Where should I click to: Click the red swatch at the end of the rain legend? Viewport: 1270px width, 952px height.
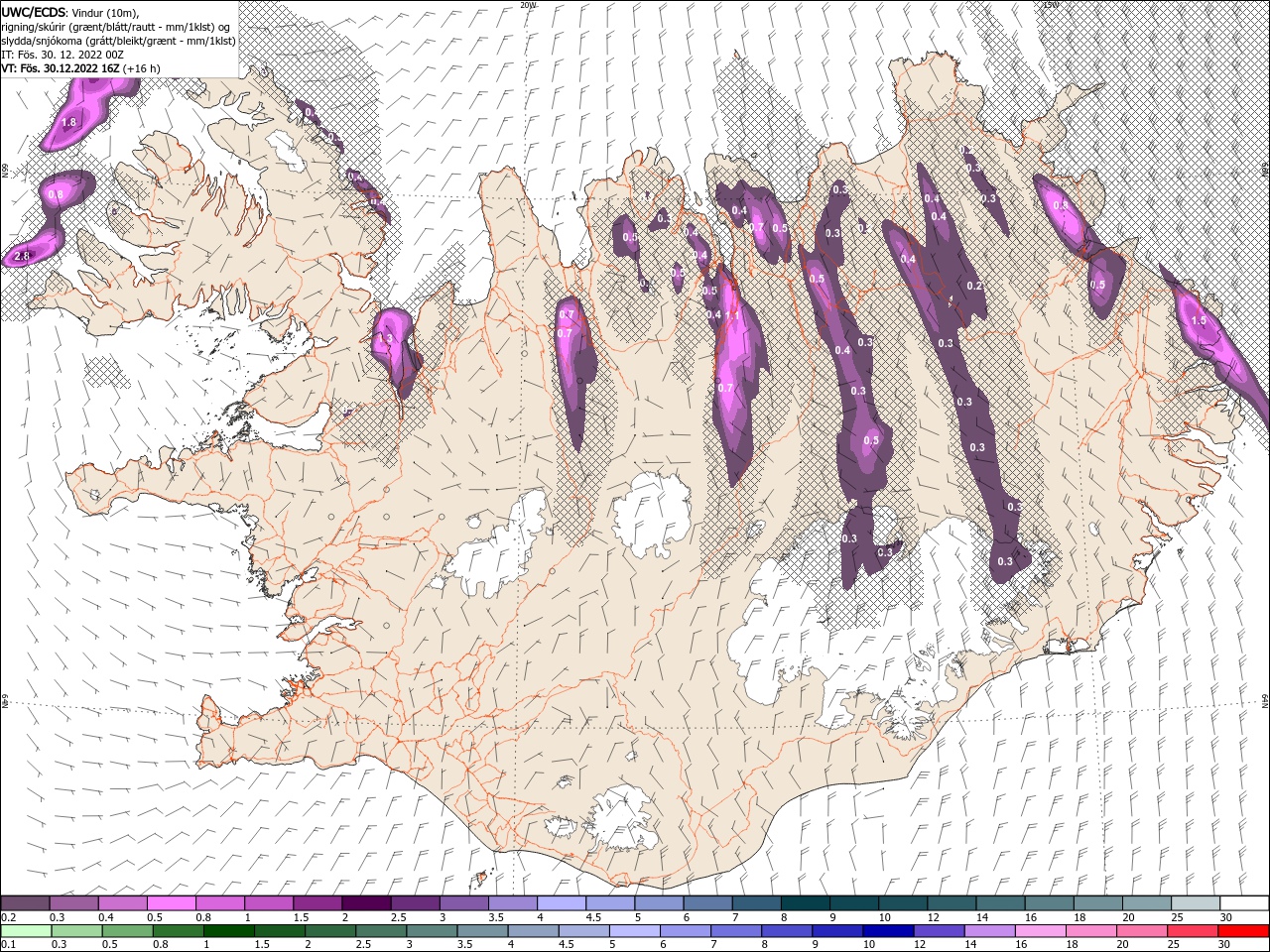point(1244,931)
